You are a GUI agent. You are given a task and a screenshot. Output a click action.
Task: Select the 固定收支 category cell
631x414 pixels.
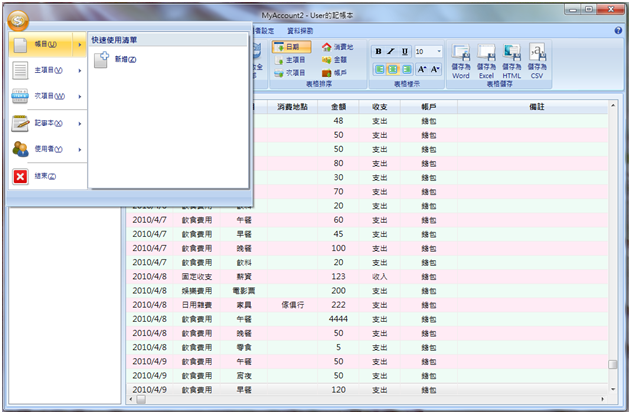[x=197, y=277]
